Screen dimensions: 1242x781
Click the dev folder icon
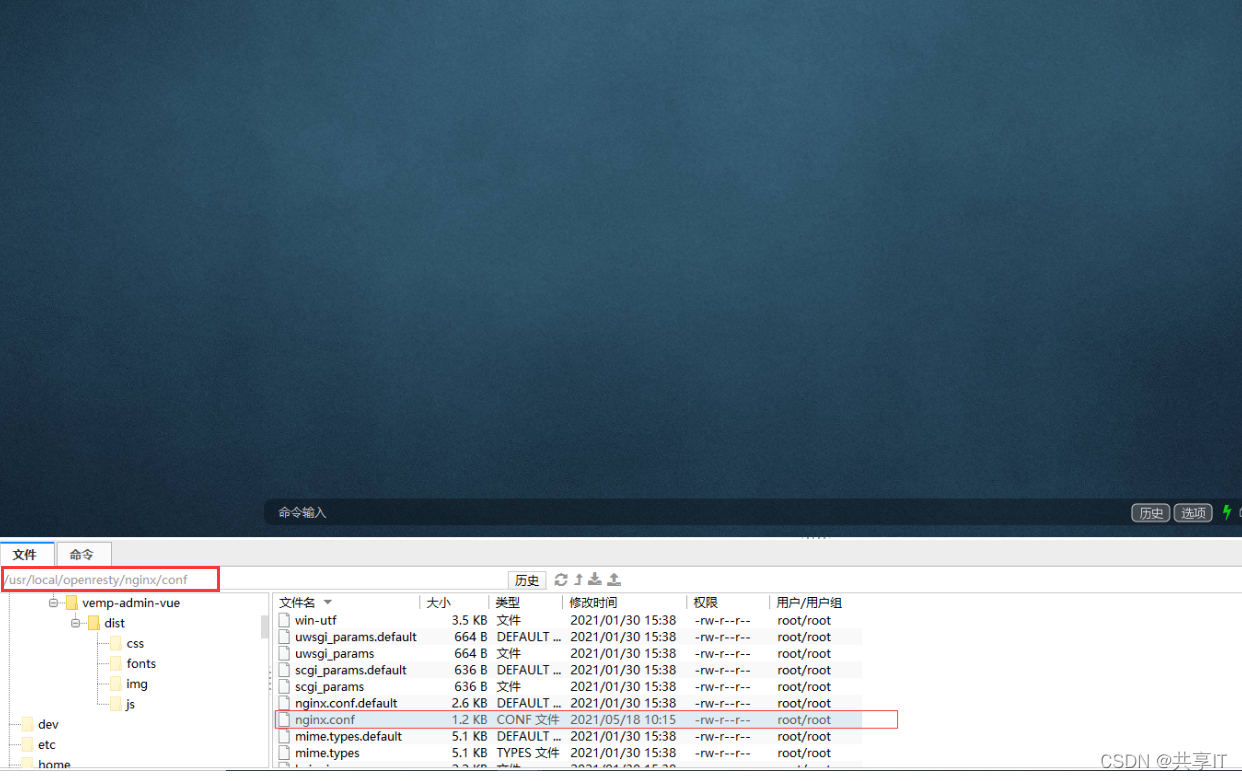[x=28, y=725]
